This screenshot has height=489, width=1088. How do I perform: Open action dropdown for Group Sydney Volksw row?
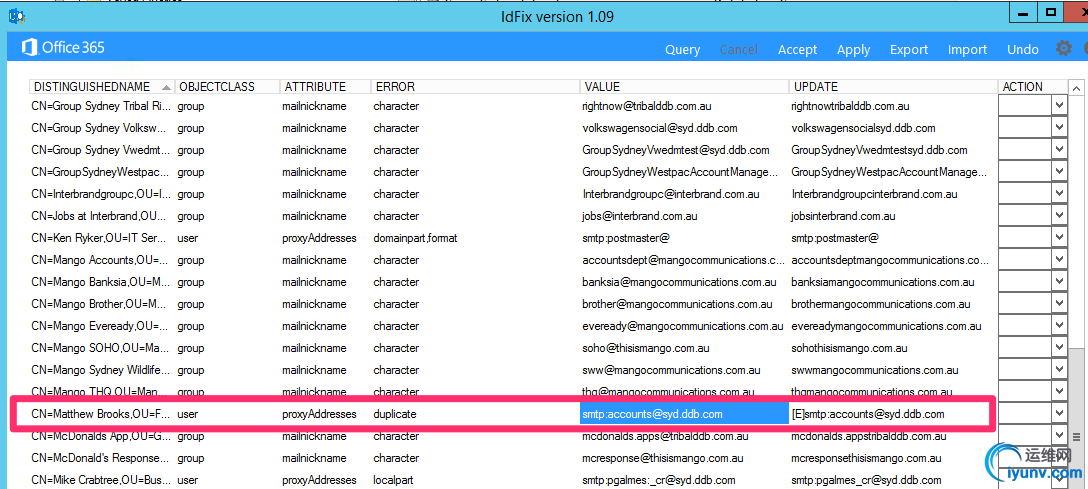click(1059, 128)
